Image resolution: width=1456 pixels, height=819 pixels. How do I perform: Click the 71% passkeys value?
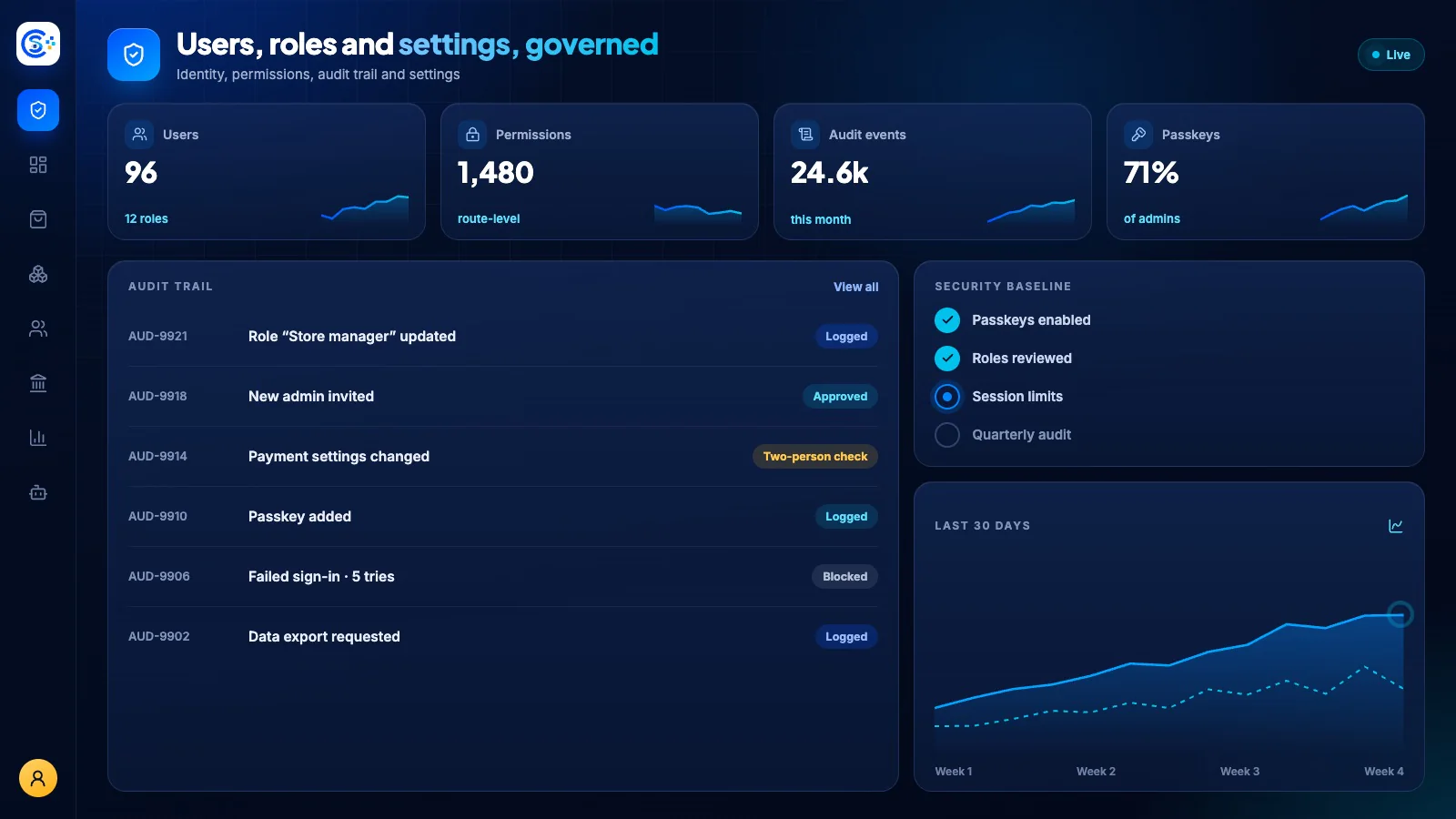pyautogui.click(x=1151, y=173)
